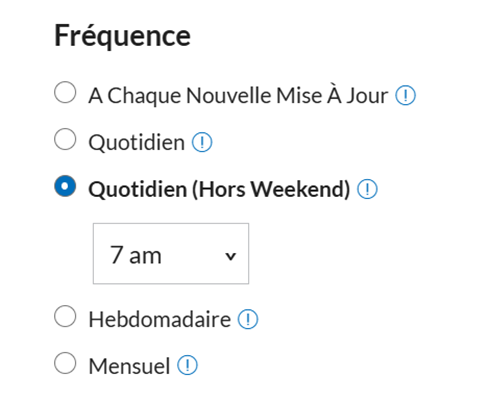The image size is (489, 401).
Task: Pick the Mensuel radio button
Action: [x=65, y=363]
